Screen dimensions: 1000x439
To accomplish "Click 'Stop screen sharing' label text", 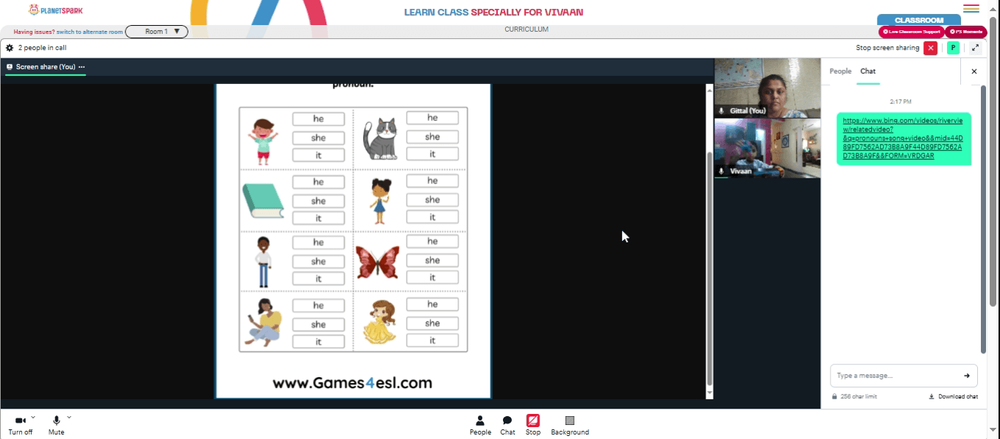I will [887, 48].
